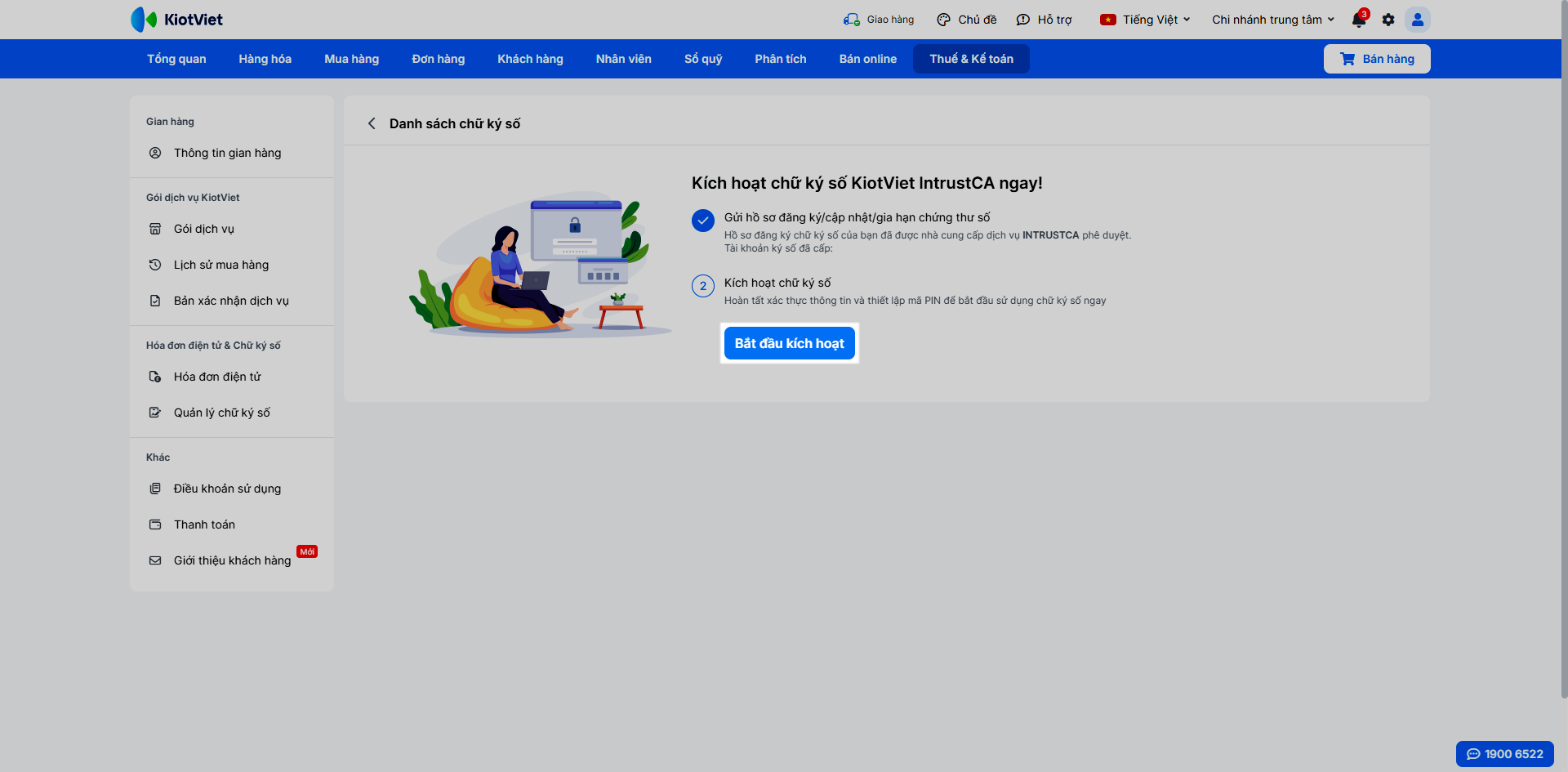Click the Bán hàng button label

click(x=1388, y=59)
